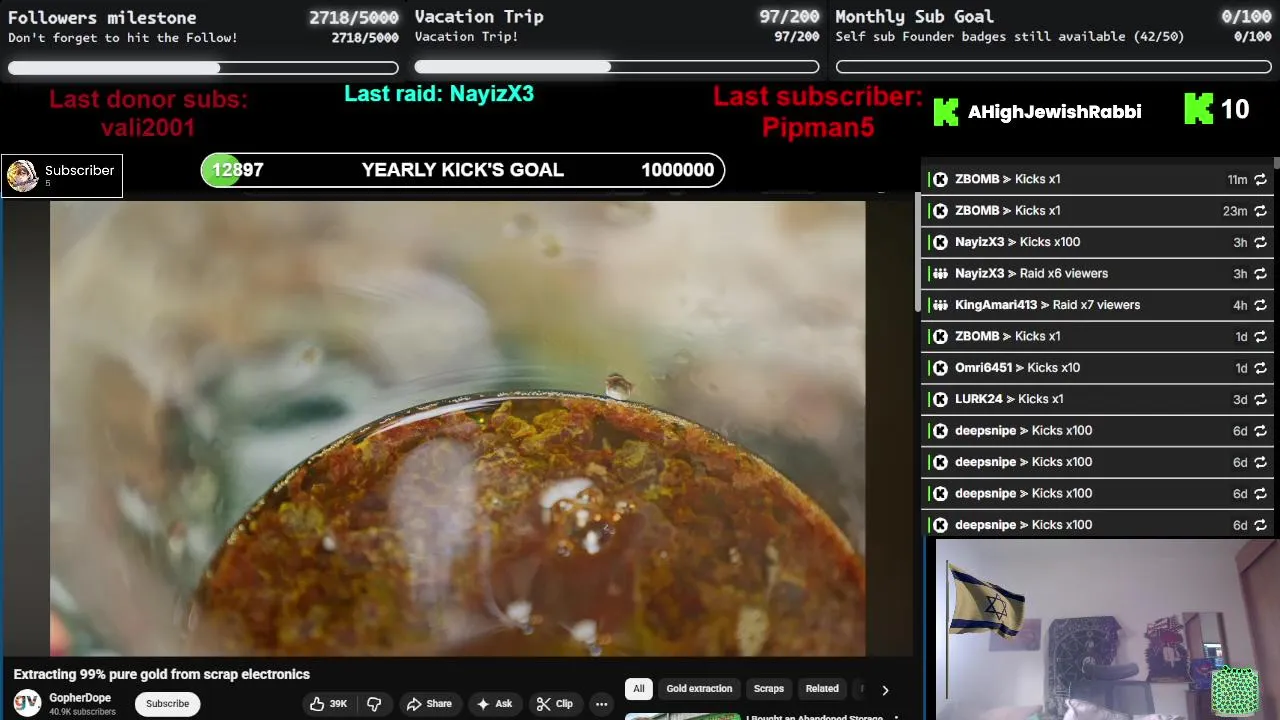Replay the Omri6451 Kicks x10 event

1260,368
